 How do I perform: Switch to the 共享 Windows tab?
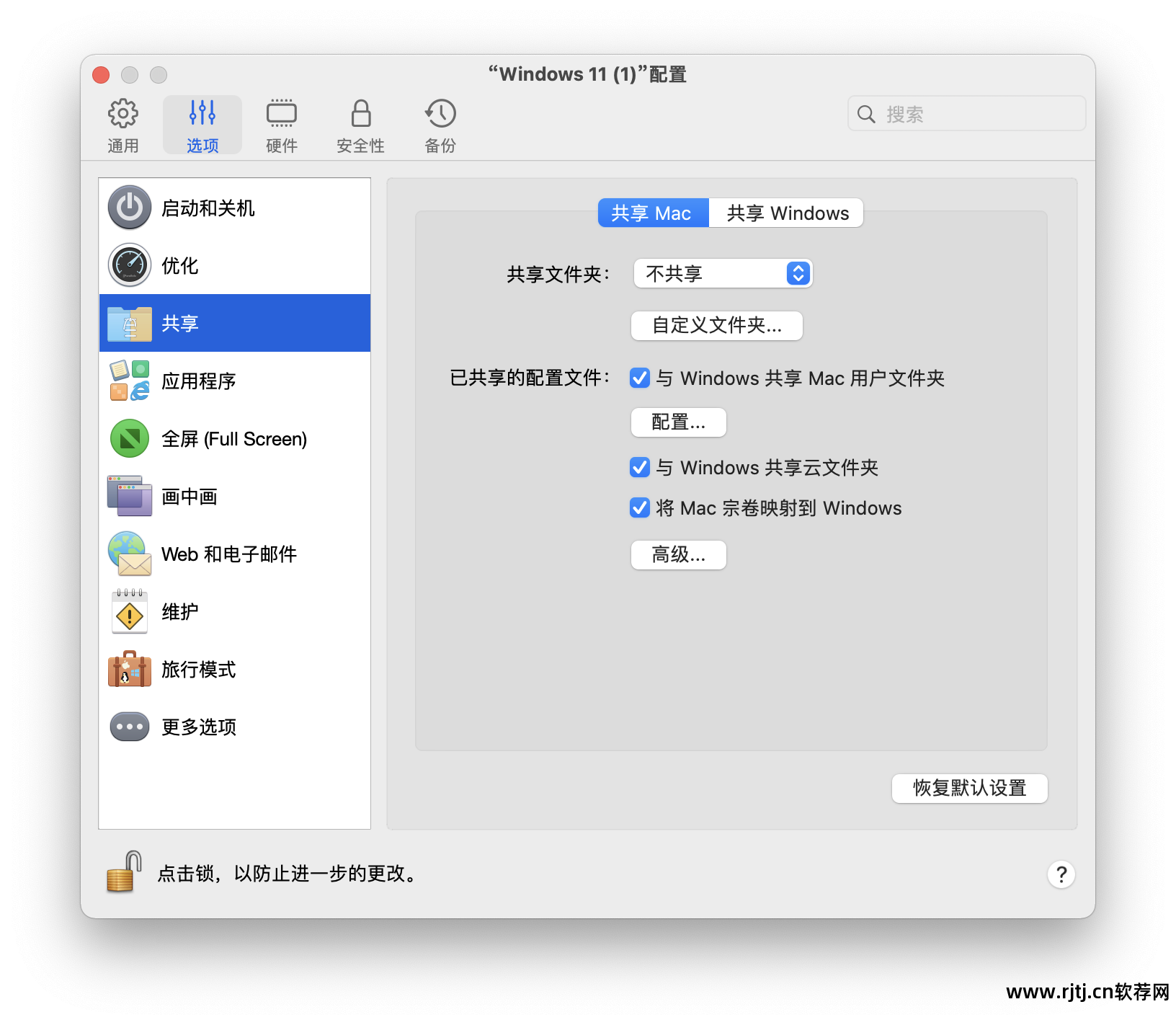point(786,213)
